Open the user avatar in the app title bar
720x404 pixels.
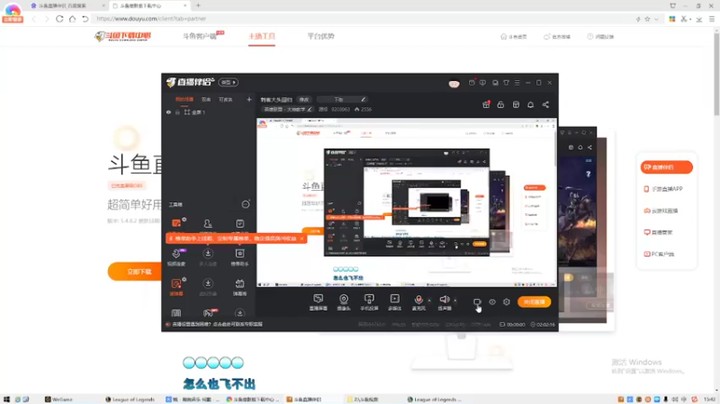click(454, 84)
